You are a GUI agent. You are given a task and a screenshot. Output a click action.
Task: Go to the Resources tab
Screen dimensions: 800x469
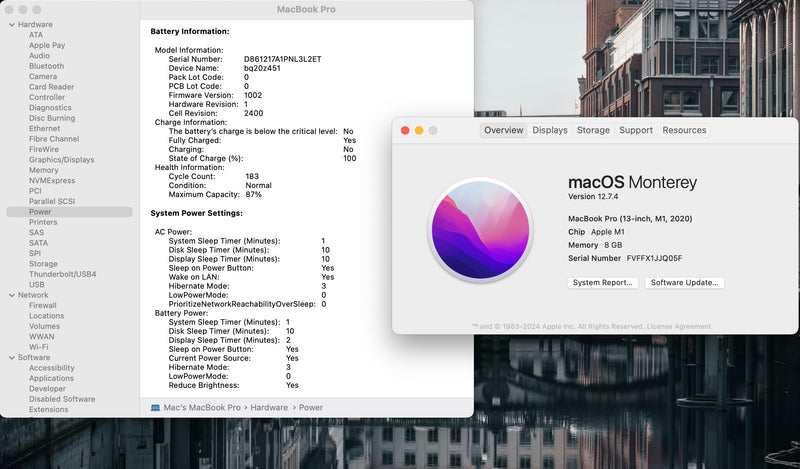(x=684, y=130)
